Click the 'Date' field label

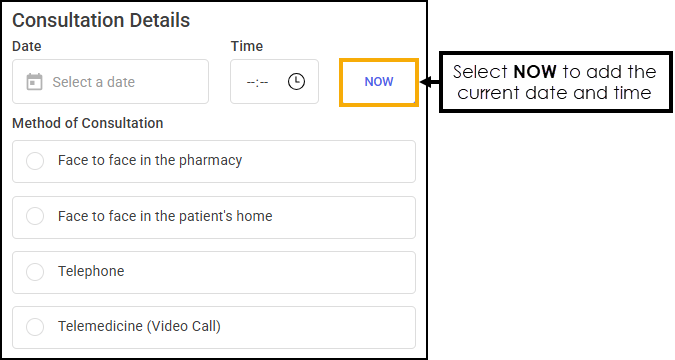click(27, 46)
